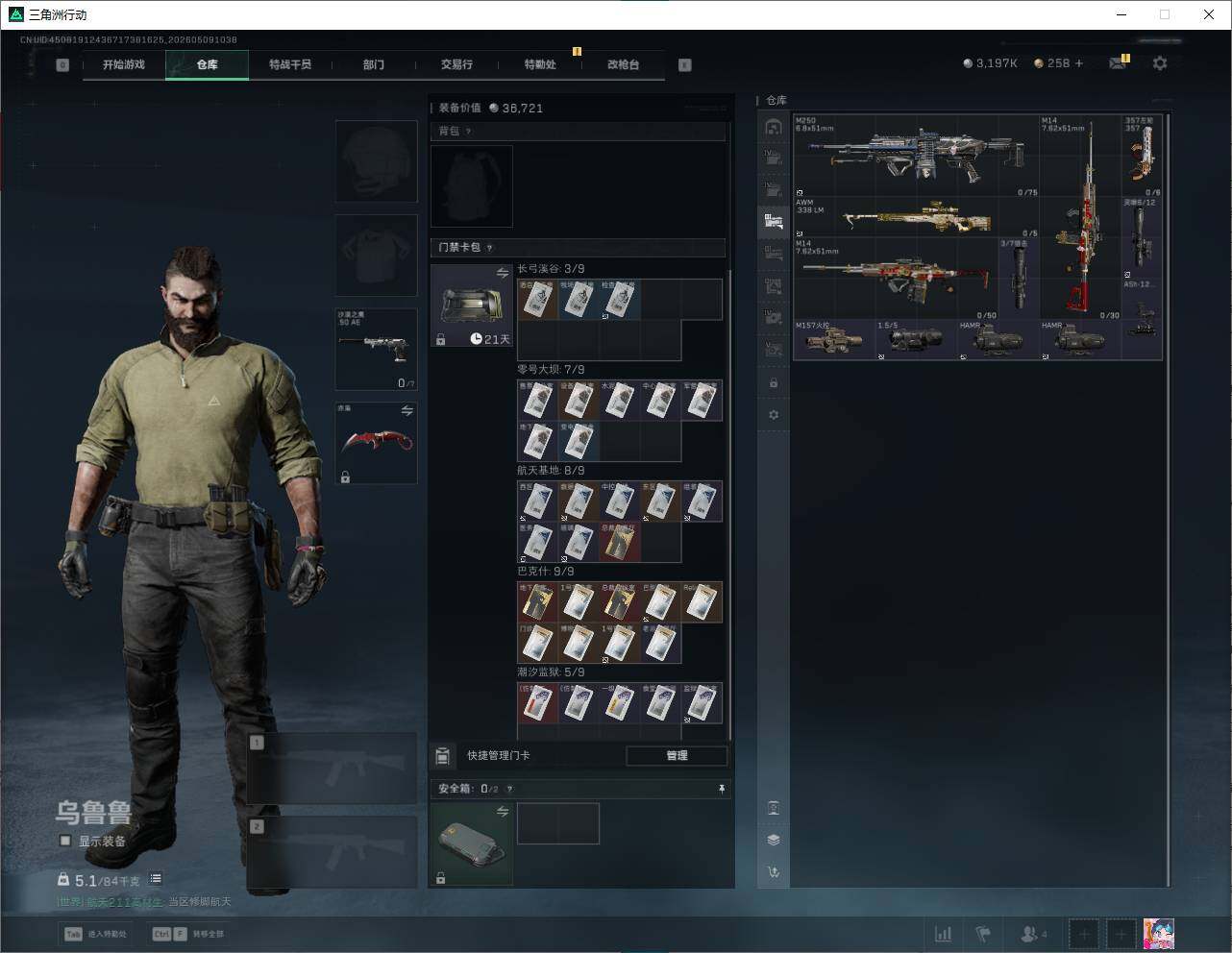
Task: Click the first keycard in 零号大坝
Action: [537, 401]
